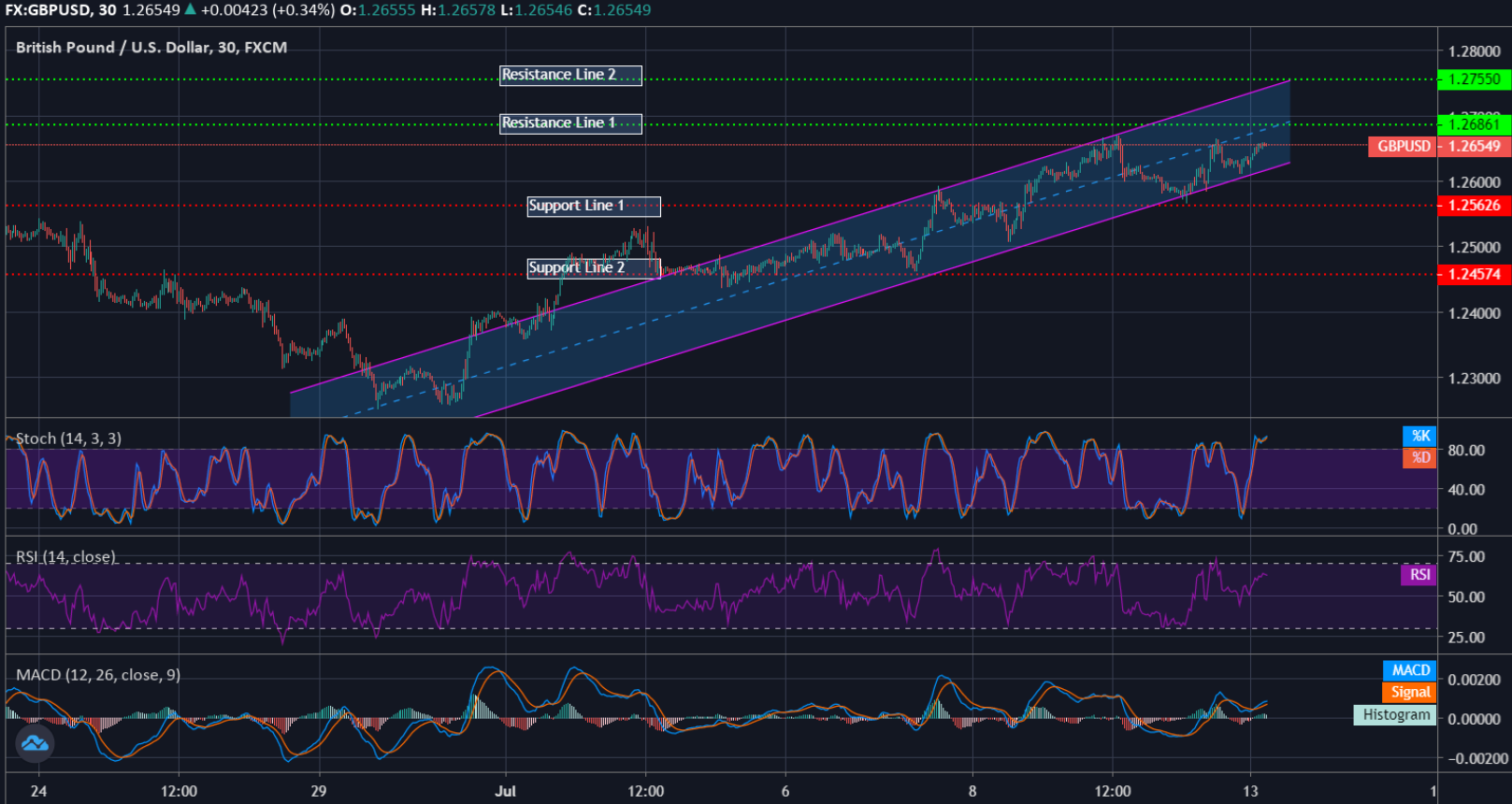
Task: Click the 1.24574 red price tag
Action: [x=1474, y=274]
